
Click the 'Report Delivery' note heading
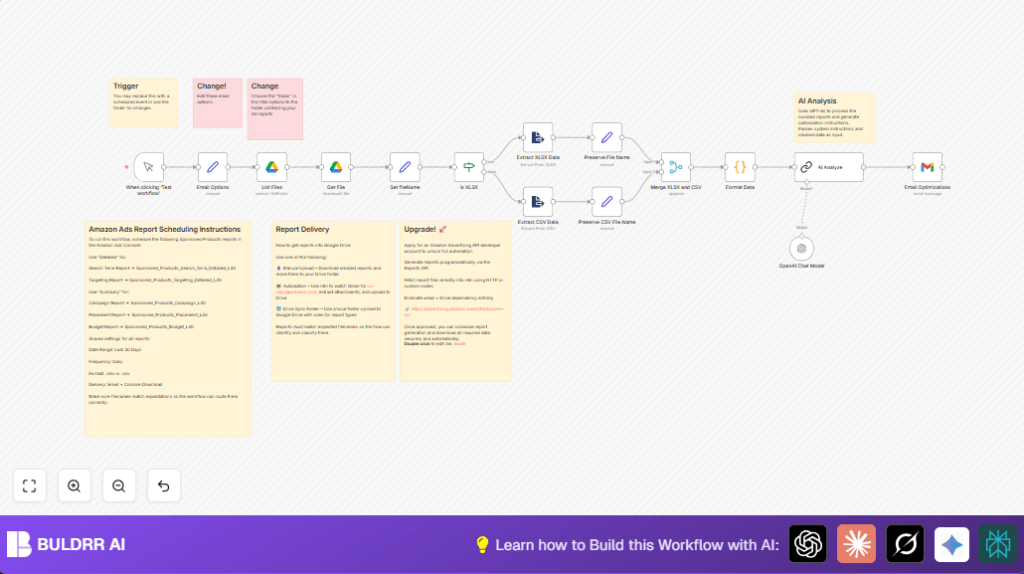(302, 229)
